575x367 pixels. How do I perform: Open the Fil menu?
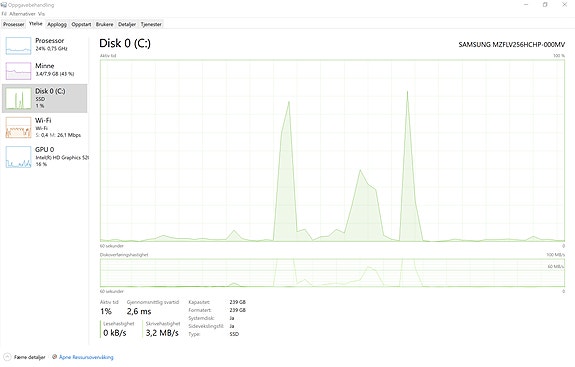click(x=4, y=14)
